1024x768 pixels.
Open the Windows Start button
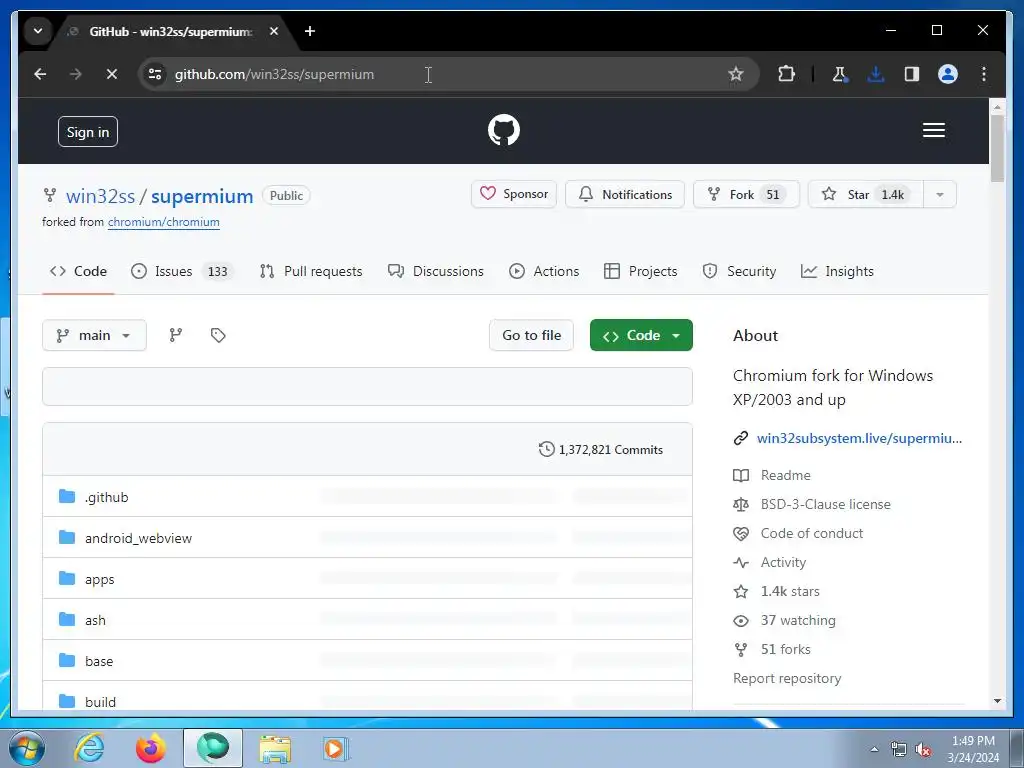click(26, 749)
